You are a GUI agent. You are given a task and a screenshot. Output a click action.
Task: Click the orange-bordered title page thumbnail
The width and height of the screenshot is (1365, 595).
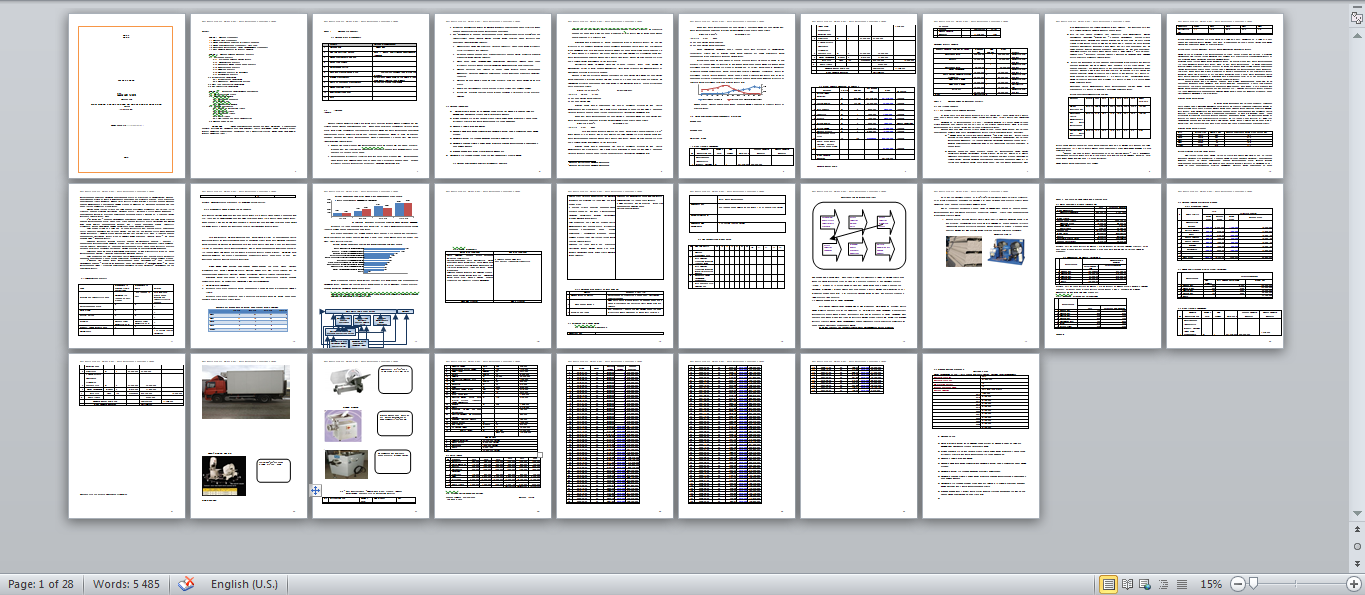(x=126, y=98)
